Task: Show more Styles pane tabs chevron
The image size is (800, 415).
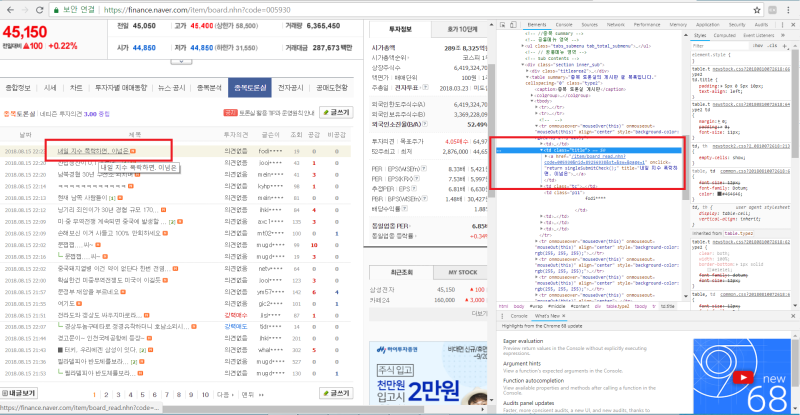Action: [x=783, y=35]
